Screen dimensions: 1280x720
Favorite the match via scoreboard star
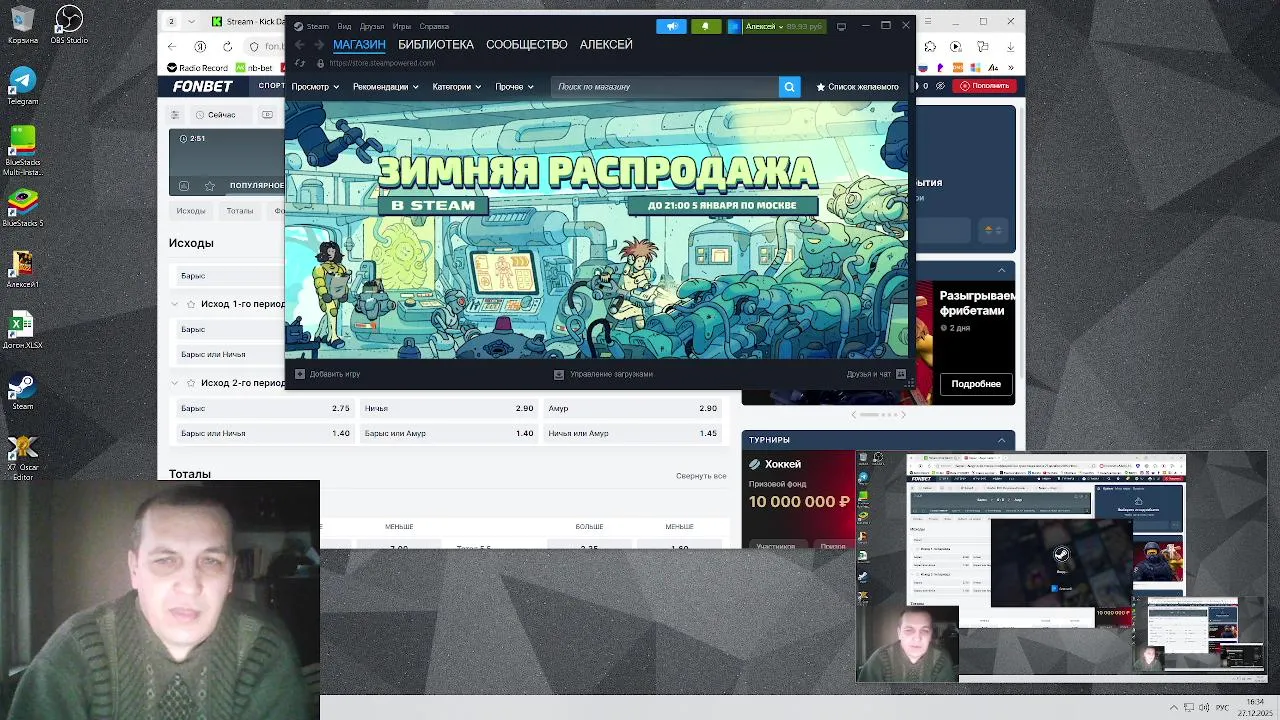point(209,185)
